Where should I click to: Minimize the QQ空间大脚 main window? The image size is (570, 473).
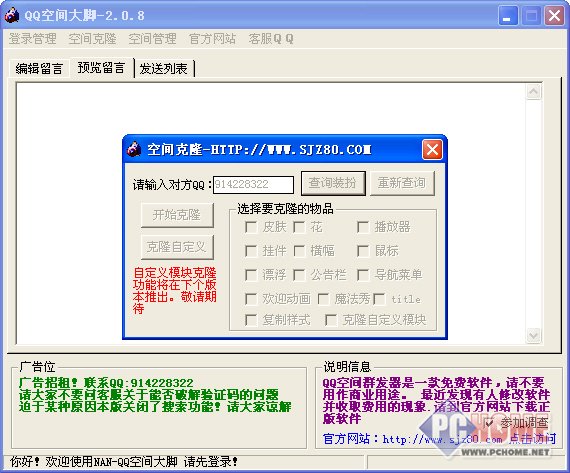(507, 16)
